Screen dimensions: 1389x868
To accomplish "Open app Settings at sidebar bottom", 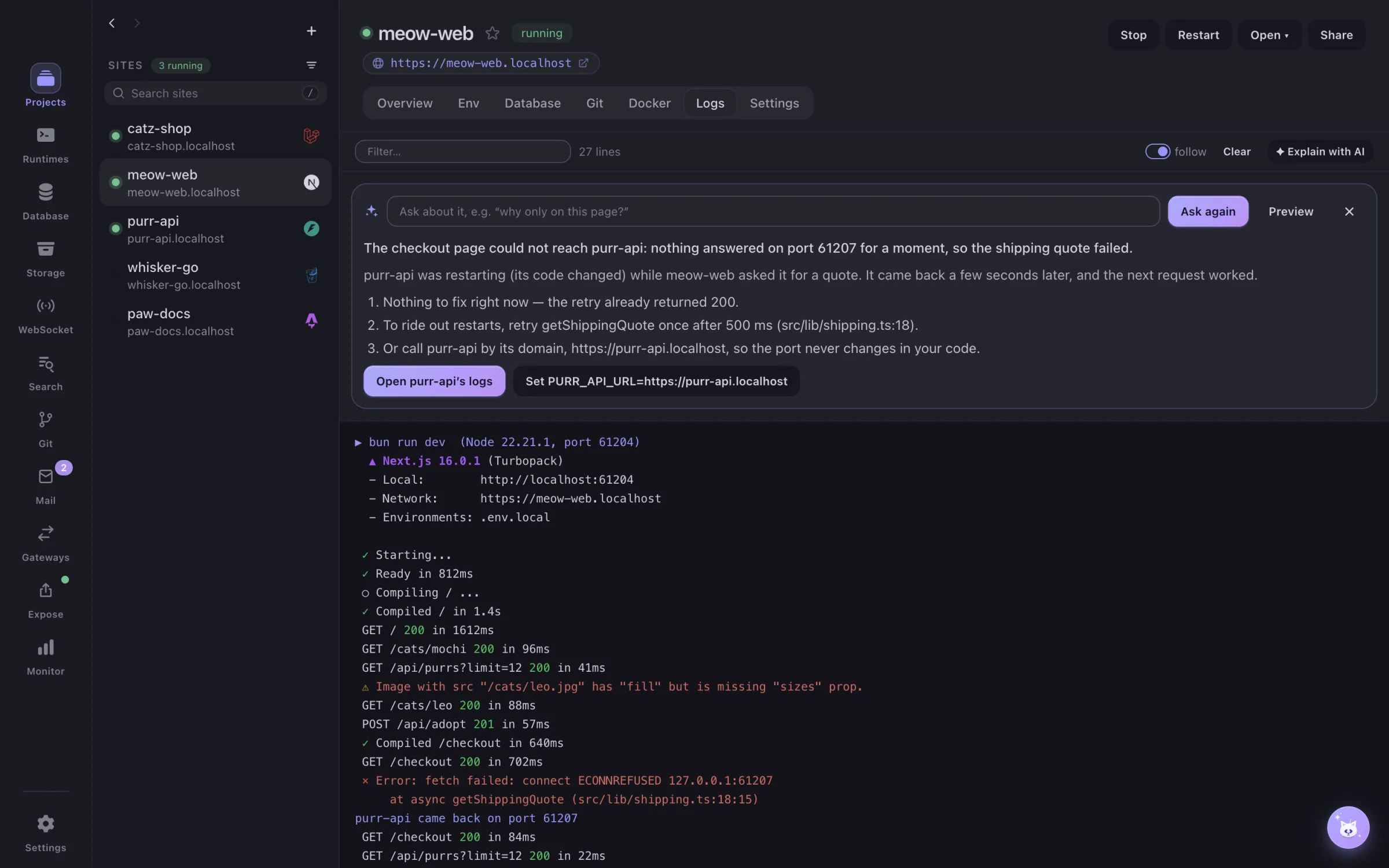I will coord(45,833).
